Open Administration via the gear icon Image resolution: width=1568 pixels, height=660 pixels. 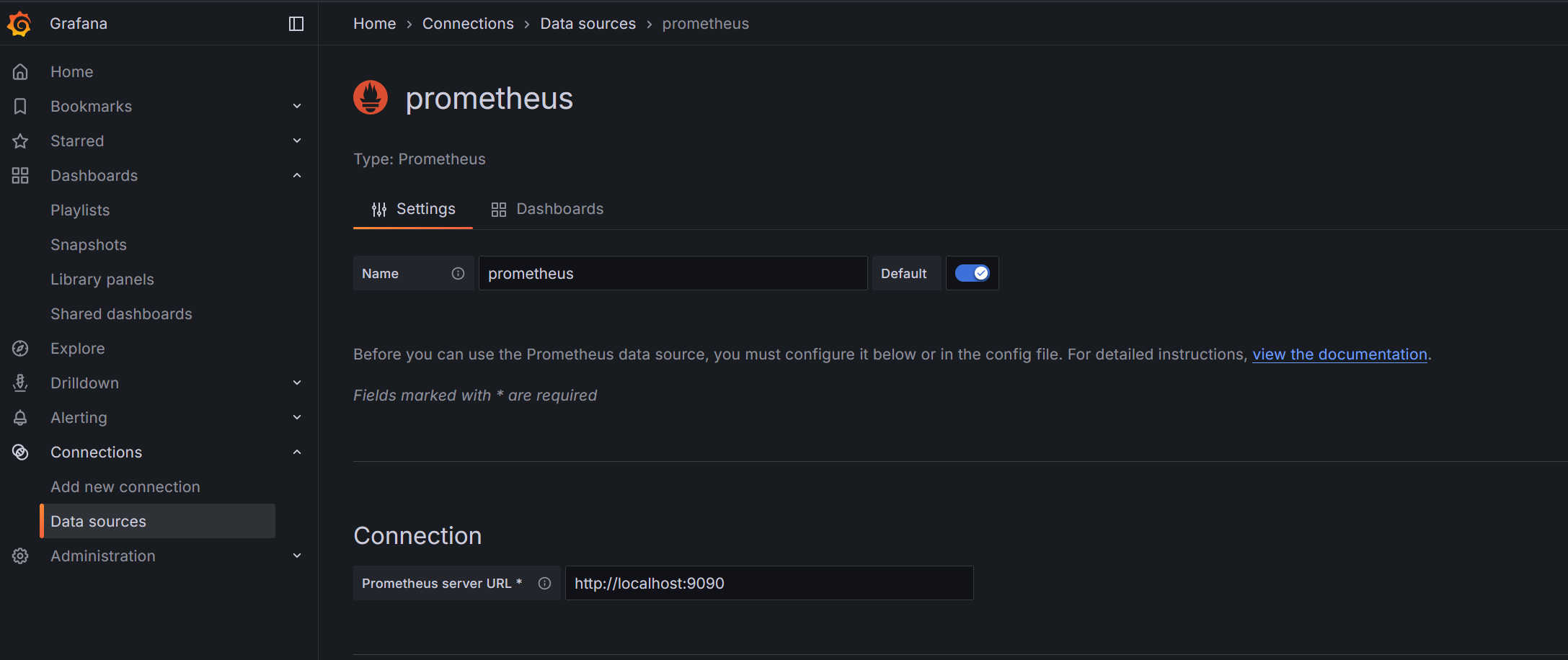(x=19, y=556)
